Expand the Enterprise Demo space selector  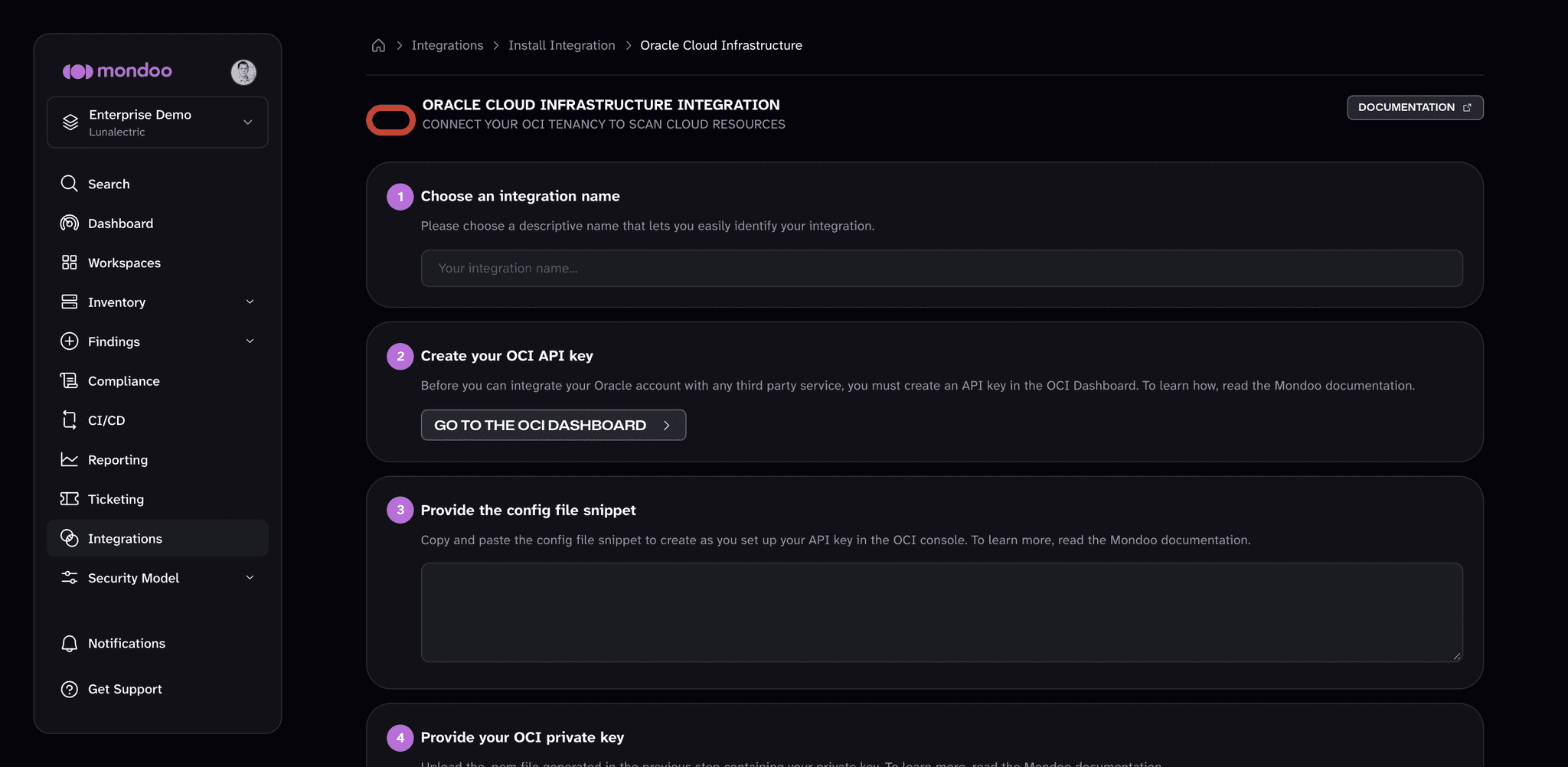(158, 122)
